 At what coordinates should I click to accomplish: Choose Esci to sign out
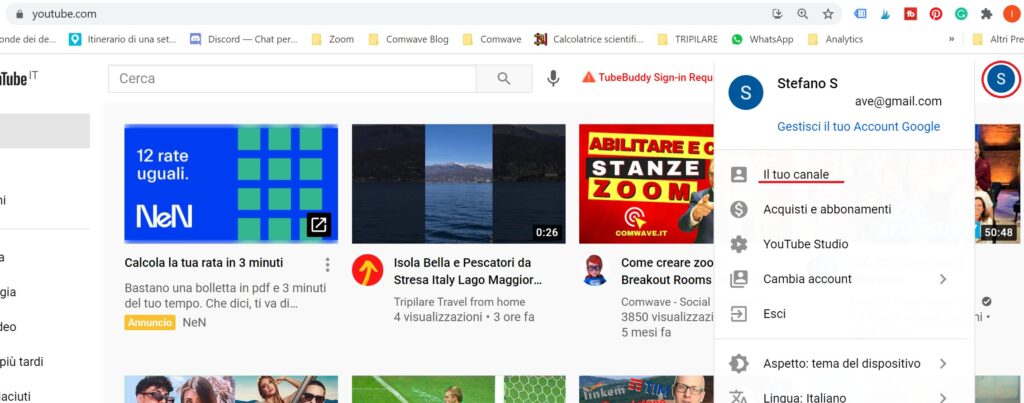pos(774,314)
